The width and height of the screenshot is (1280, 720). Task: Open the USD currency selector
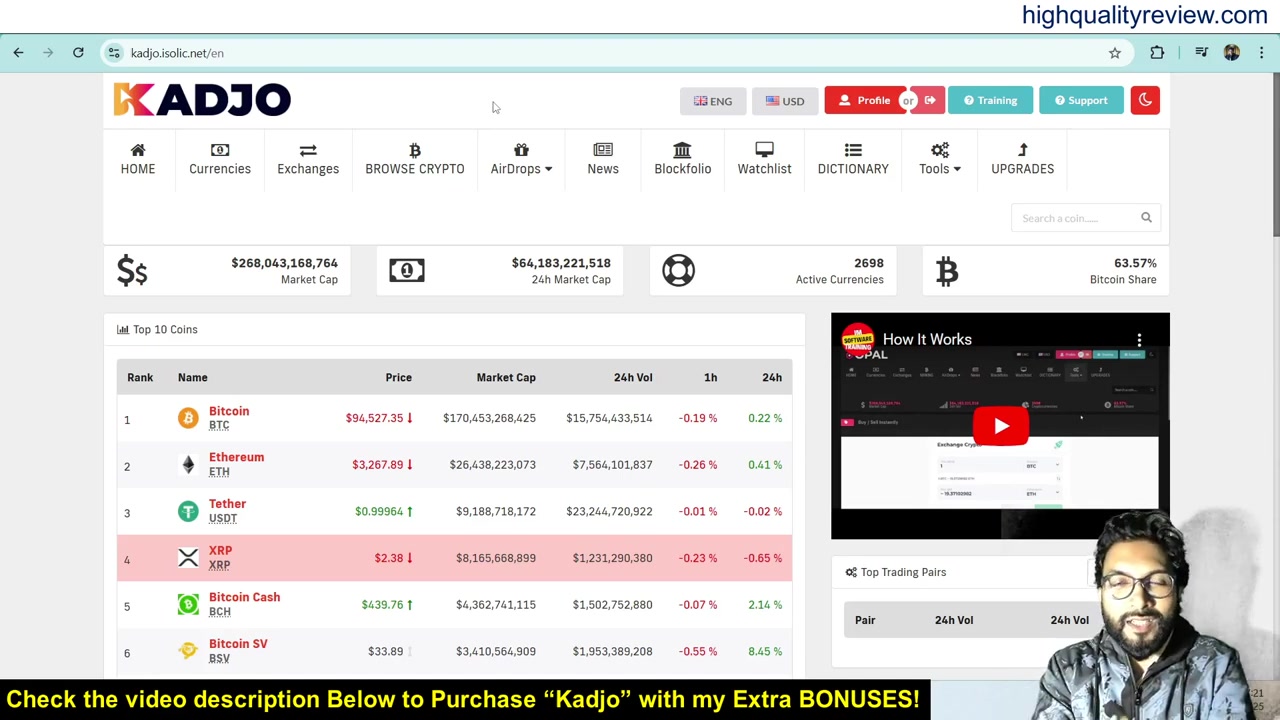785,101
